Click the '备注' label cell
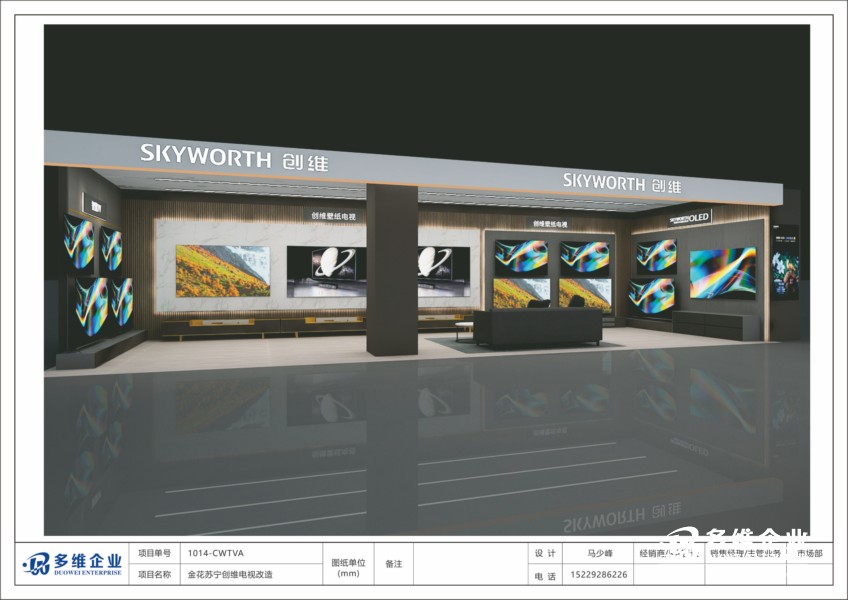The height and width of the screenshot is (600, 848). [x=394, y=564]
